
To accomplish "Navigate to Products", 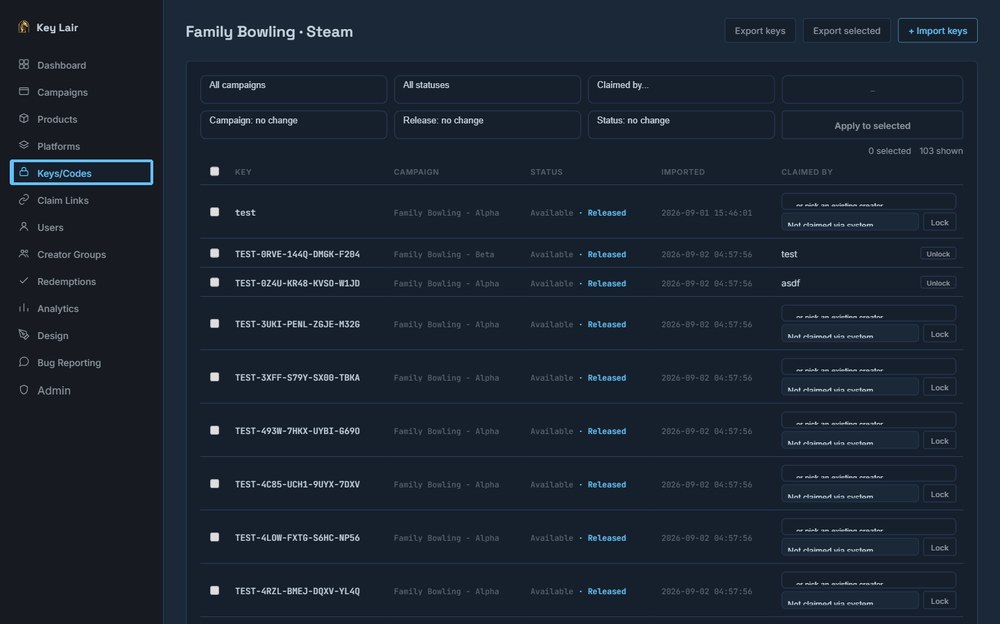I will pos(57,119).
